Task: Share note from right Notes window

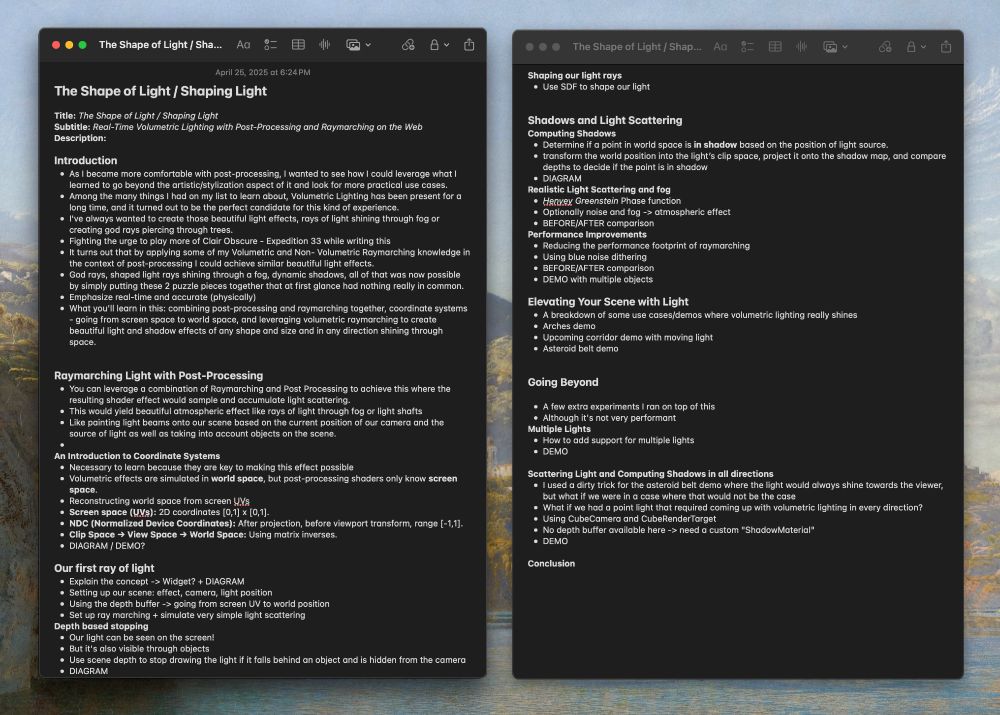Action: [x=946, y=47]
